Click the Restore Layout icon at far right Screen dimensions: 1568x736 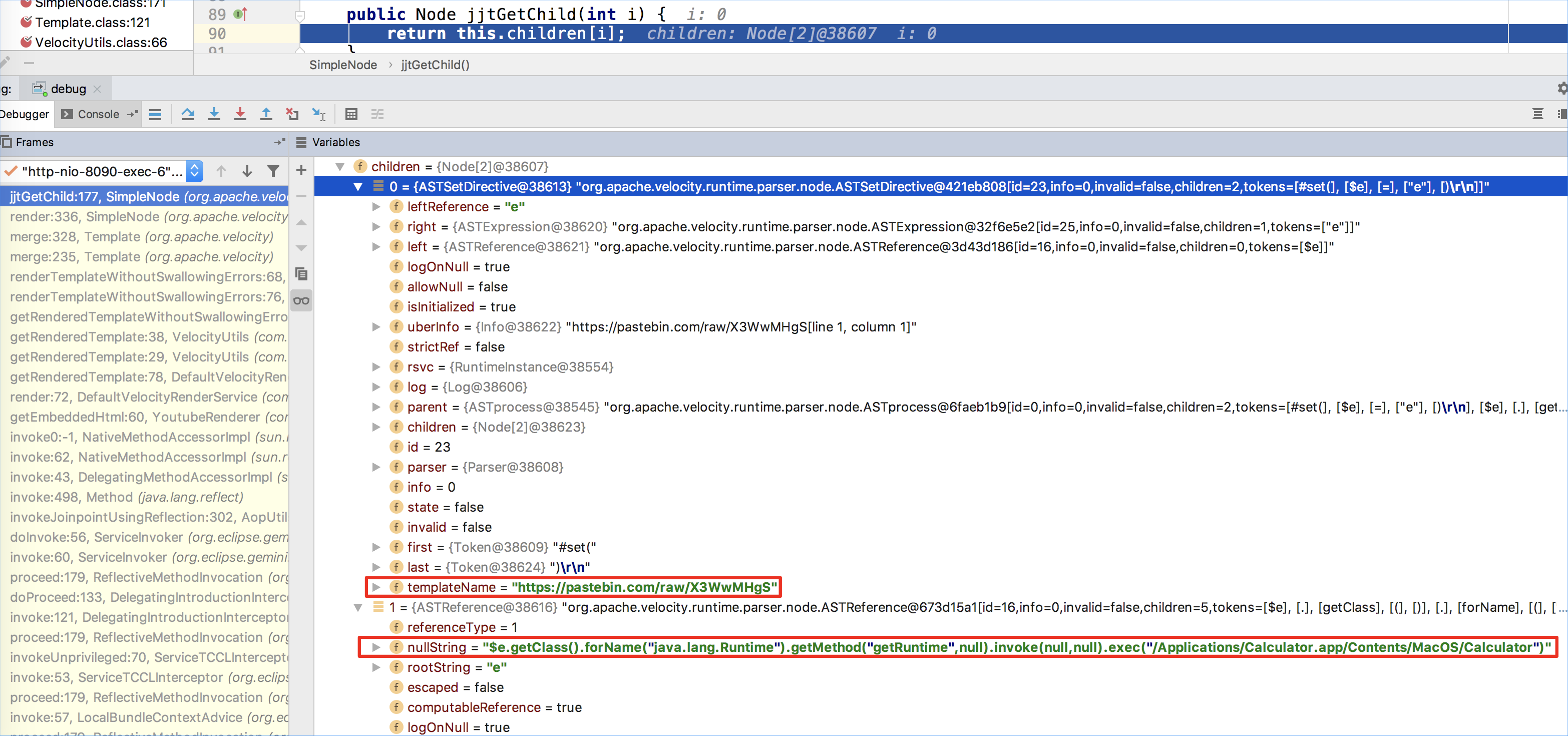[1561, 114]
